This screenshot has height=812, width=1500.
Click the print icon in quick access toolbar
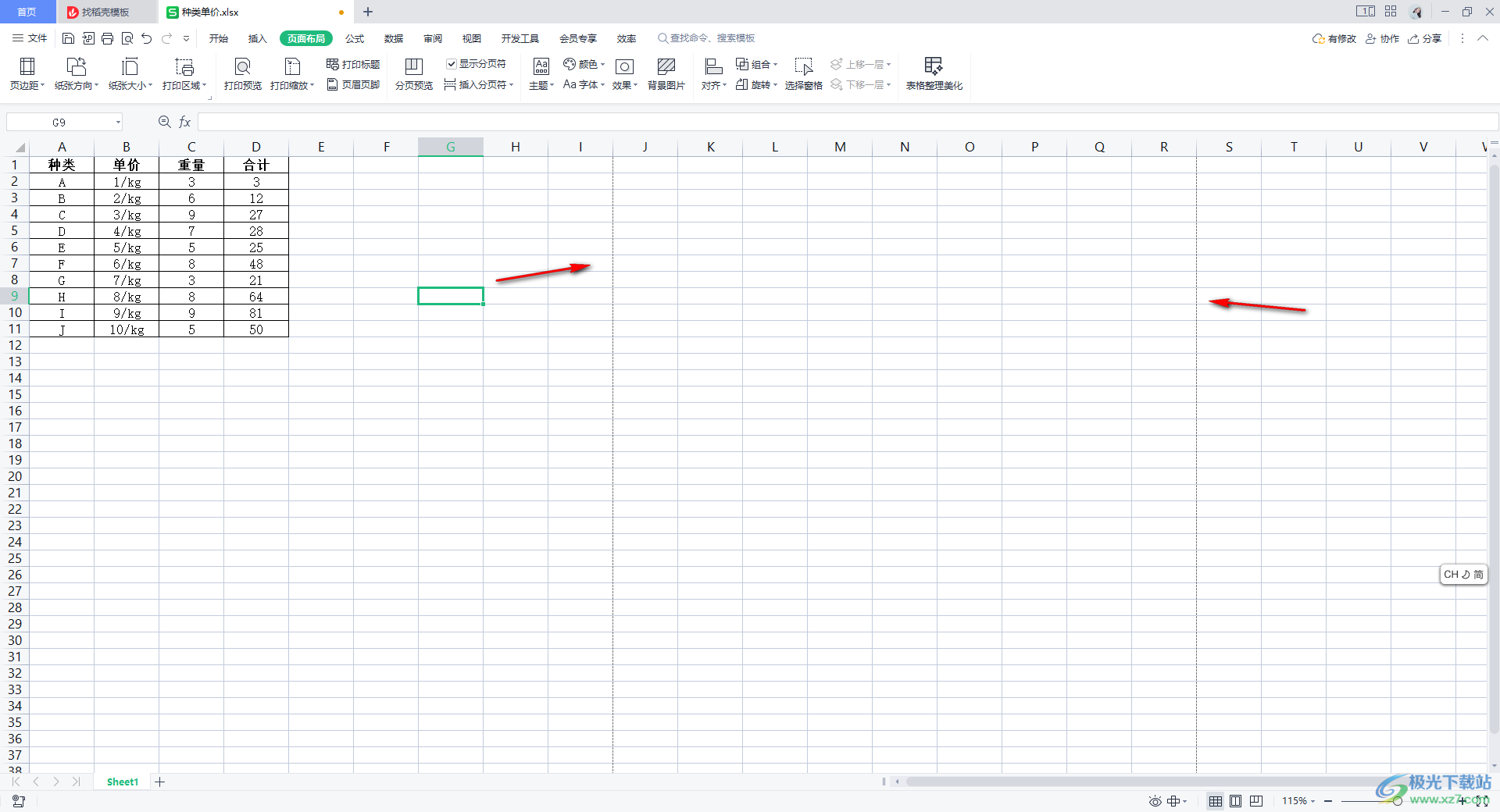(x=108, y=38)
